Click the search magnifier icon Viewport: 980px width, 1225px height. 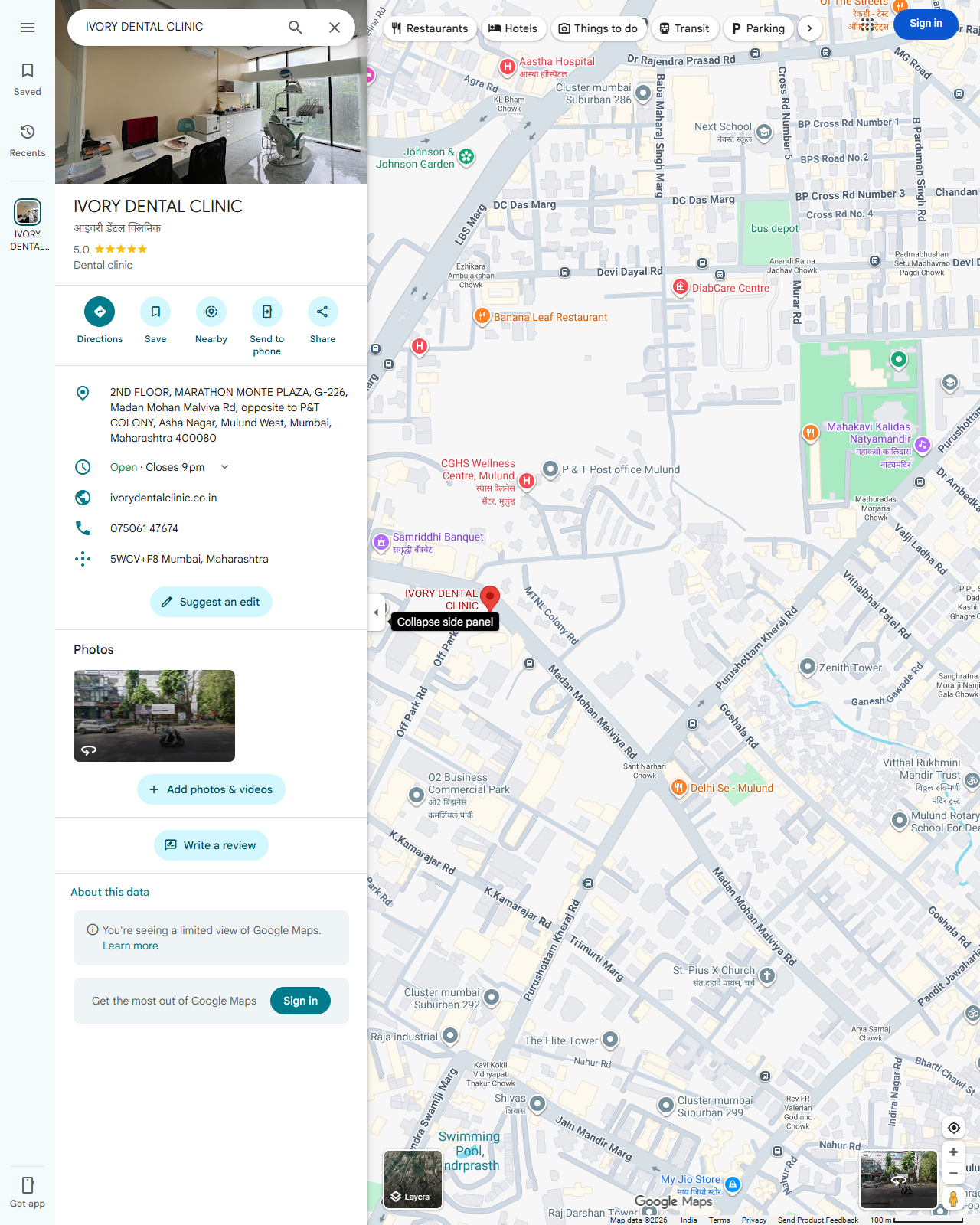click(295, 28)
